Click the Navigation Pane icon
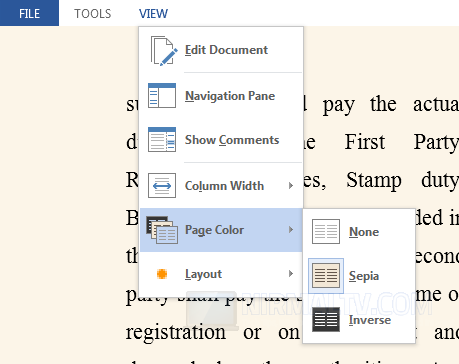The width and height of the screenshot is (459, 364). (162, 96)
